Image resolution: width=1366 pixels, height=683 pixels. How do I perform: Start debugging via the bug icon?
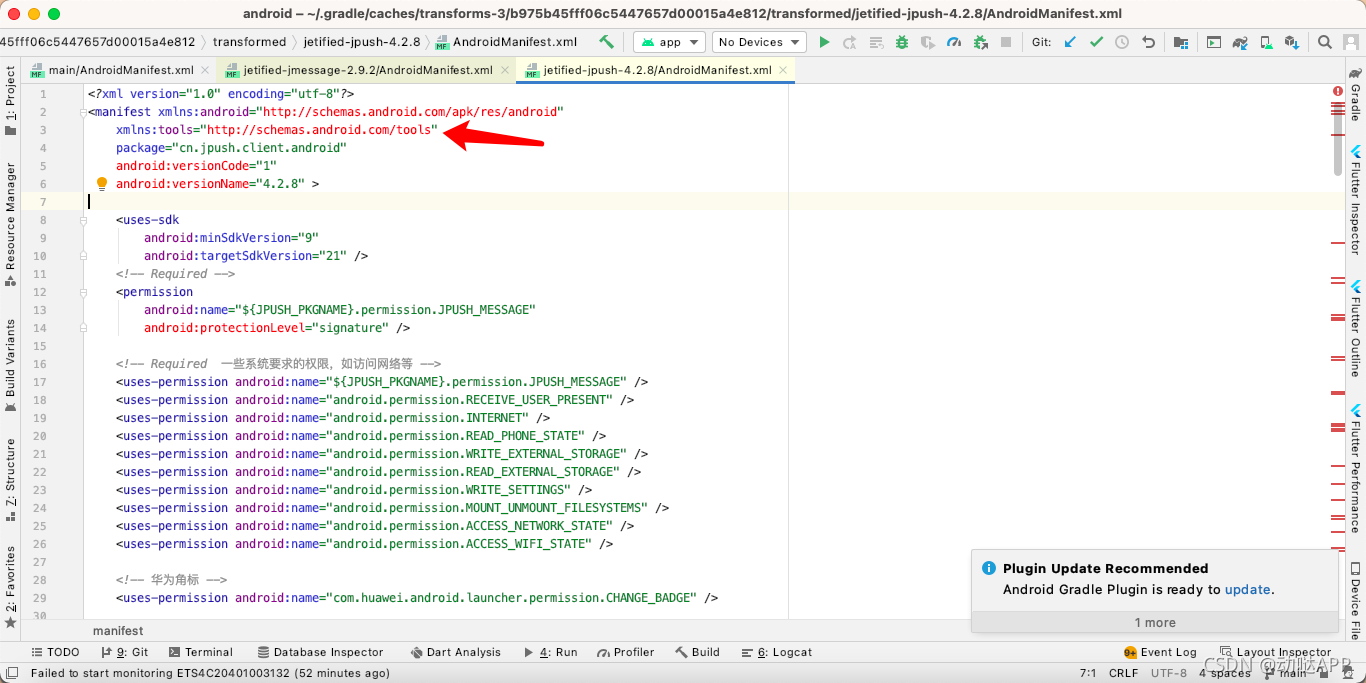902,42
